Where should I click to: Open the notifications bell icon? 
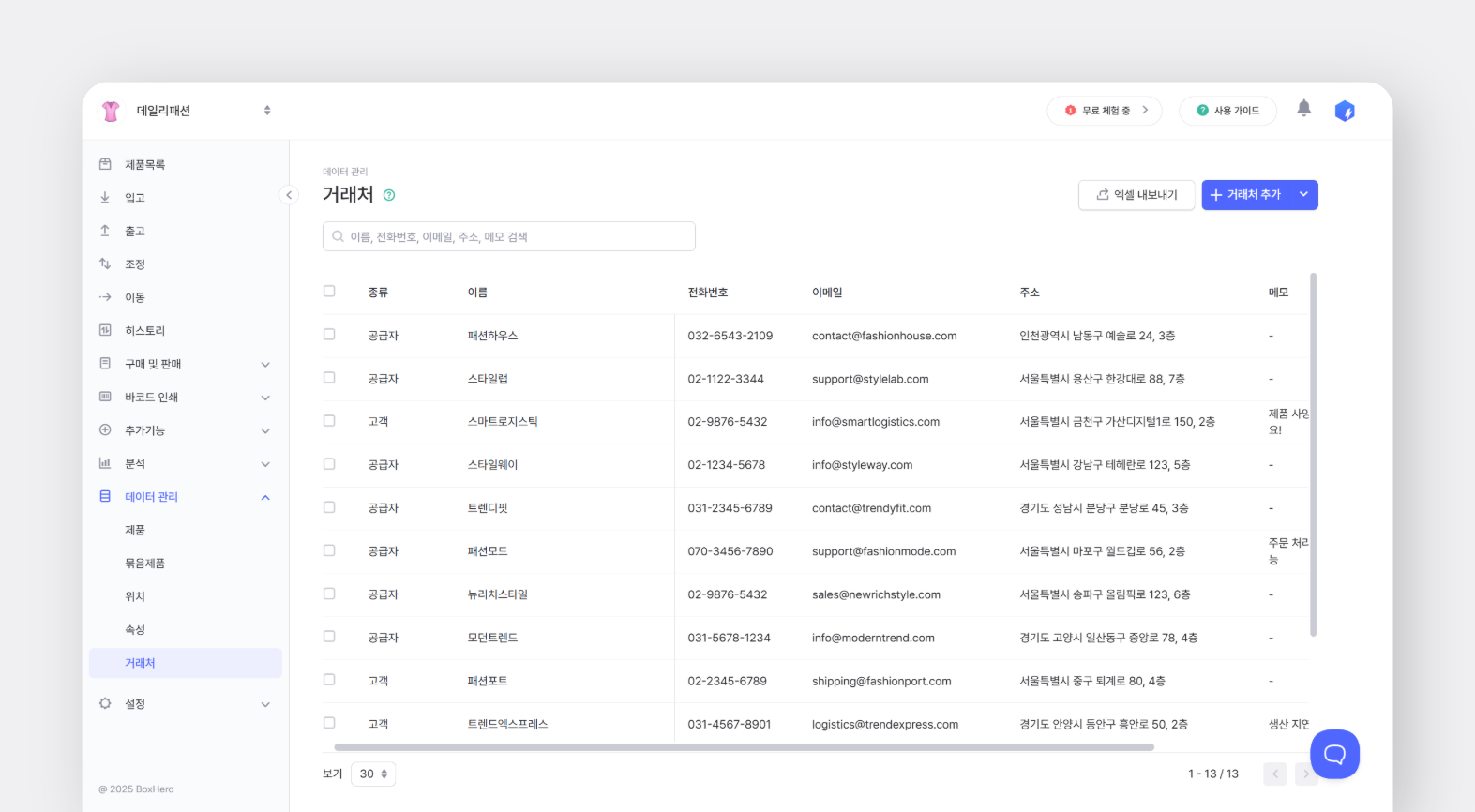coord(1303,109)
